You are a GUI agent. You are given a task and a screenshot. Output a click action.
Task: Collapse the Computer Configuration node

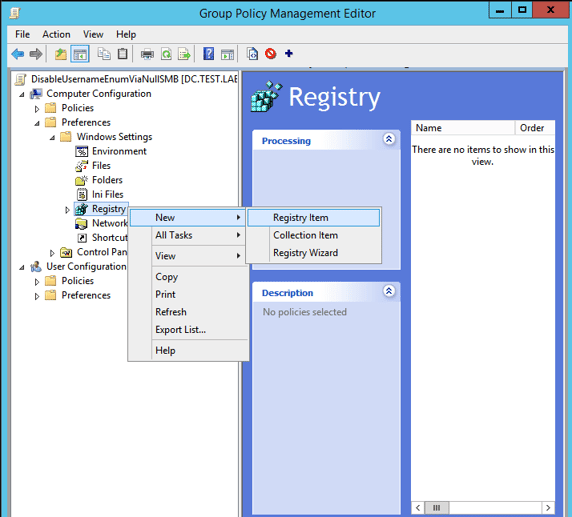pos(22,94)
